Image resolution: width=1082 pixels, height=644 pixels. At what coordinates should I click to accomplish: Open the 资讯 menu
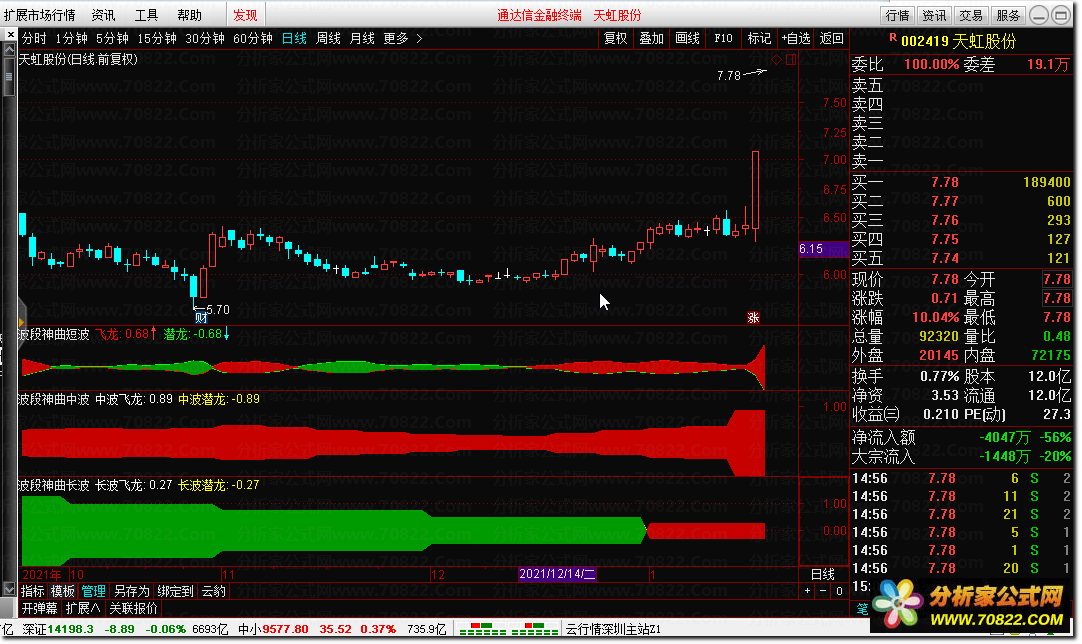(104, 14)
